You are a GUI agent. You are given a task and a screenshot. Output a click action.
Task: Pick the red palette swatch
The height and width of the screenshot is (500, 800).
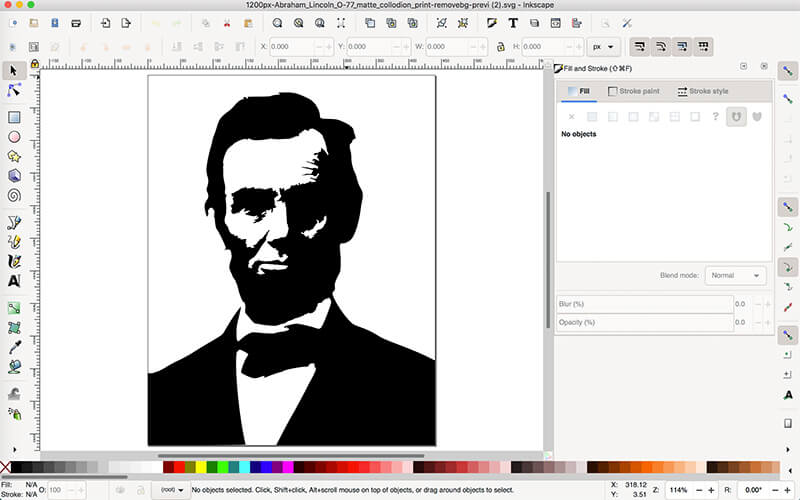pos(179,467)
